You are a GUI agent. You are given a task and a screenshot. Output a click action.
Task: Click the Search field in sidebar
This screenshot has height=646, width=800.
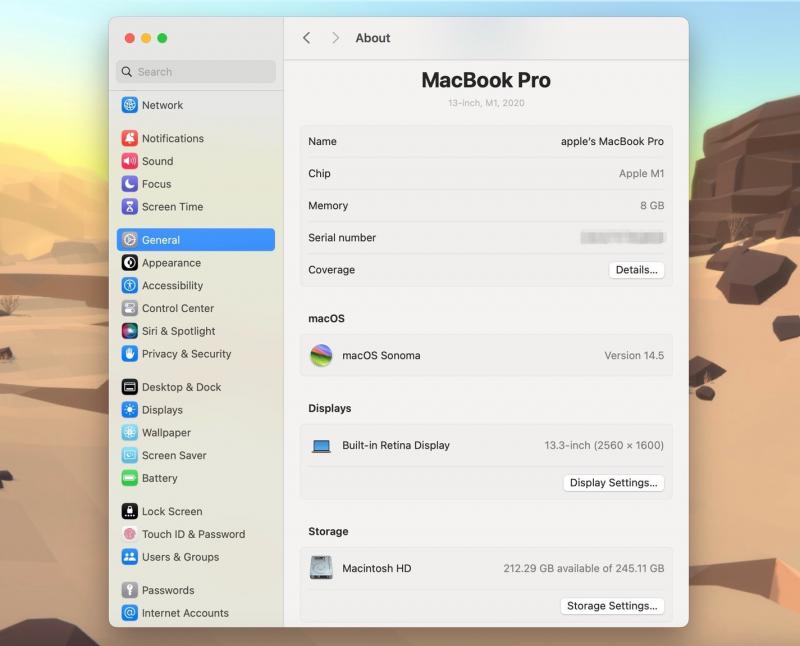click(x=196, y=72)
